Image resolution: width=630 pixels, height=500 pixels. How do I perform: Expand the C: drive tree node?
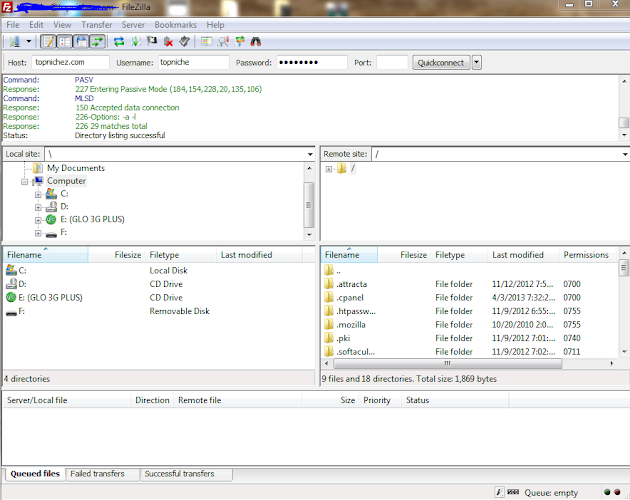(x=38, y=195)
